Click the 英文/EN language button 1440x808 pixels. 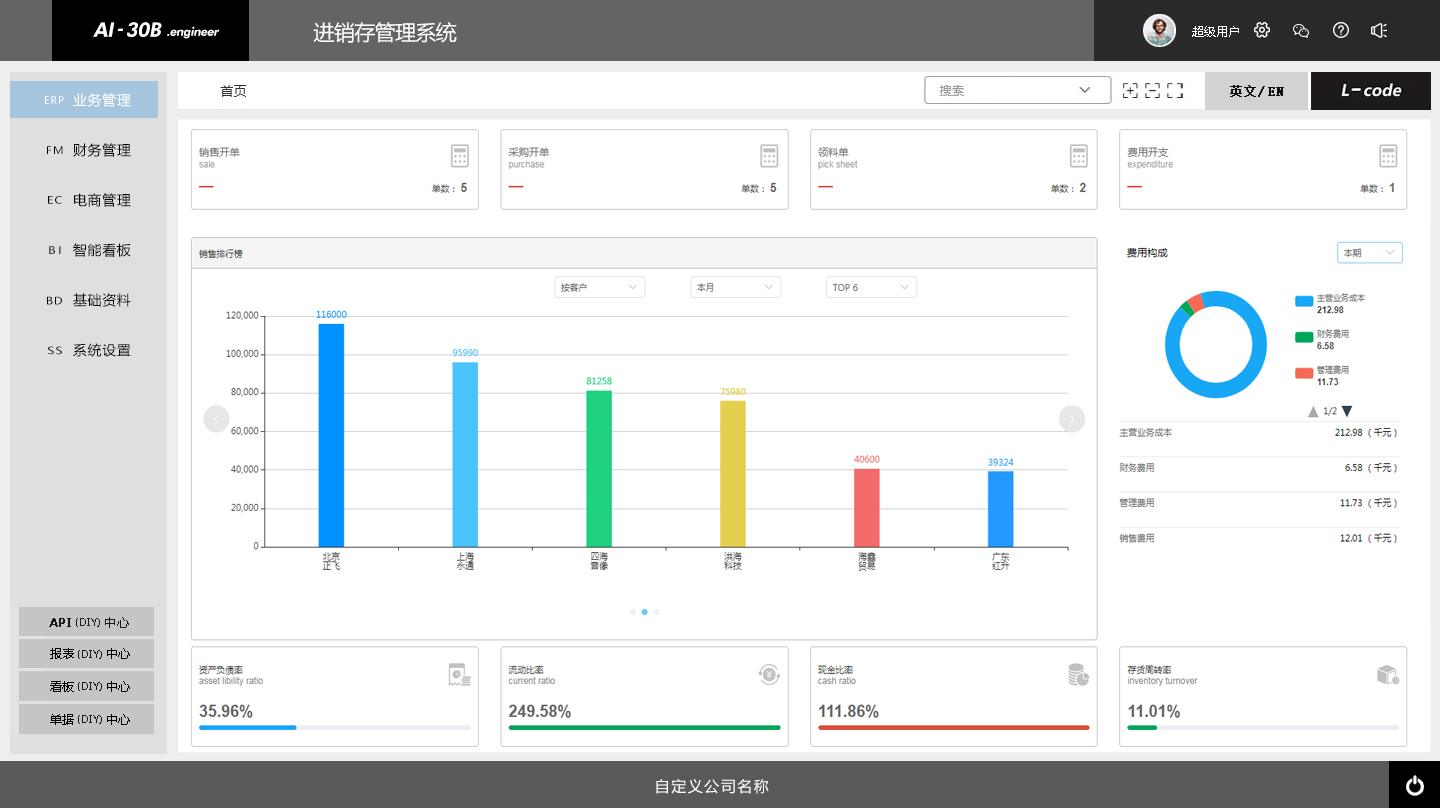coord(1256,91)
